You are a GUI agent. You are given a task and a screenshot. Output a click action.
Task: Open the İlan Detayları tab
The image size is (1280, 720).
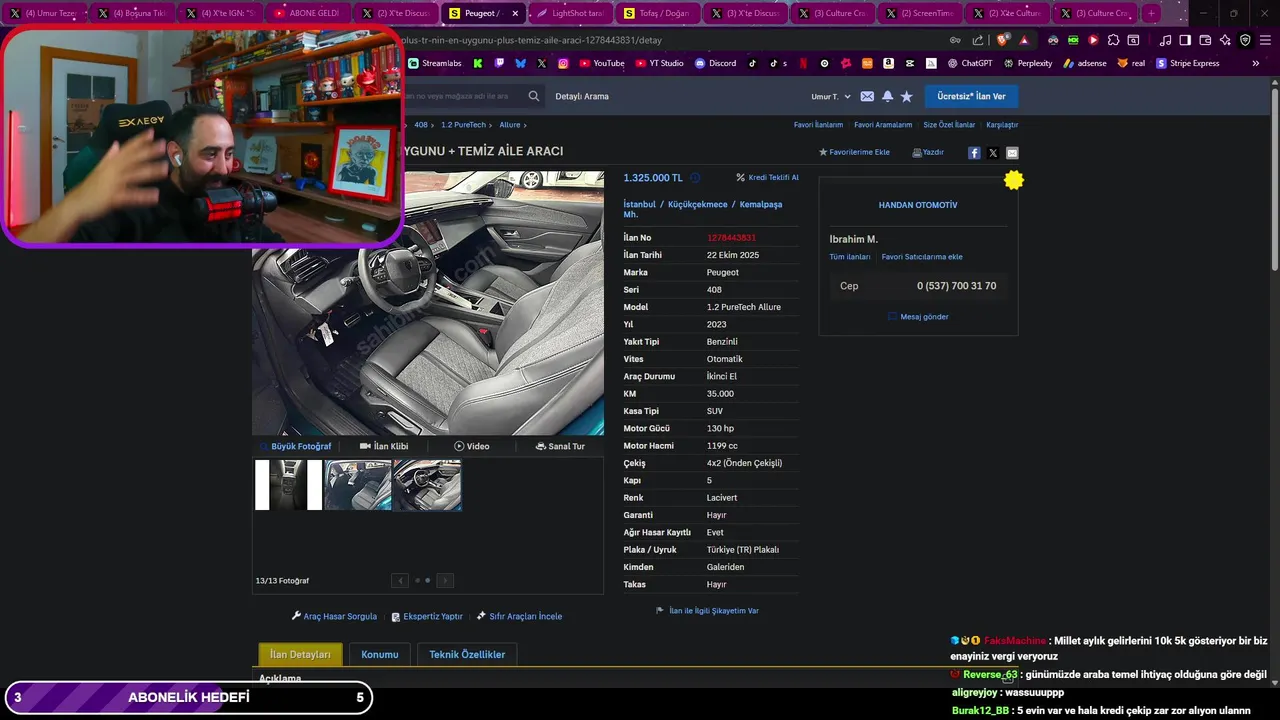pyautogui.click(x=300, y=654)
